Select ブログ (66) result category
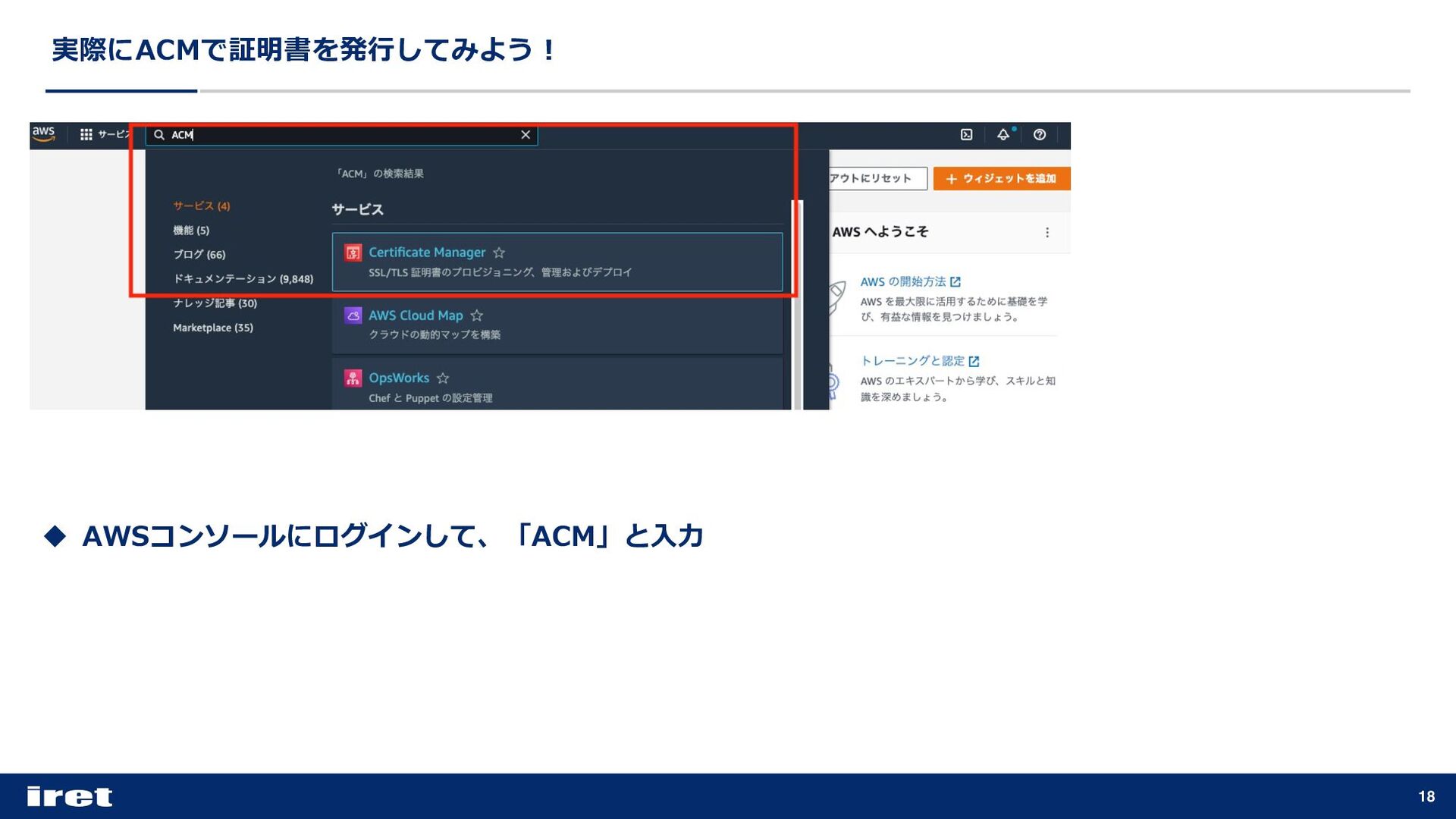1456x819 pixels. click(199, 254)
